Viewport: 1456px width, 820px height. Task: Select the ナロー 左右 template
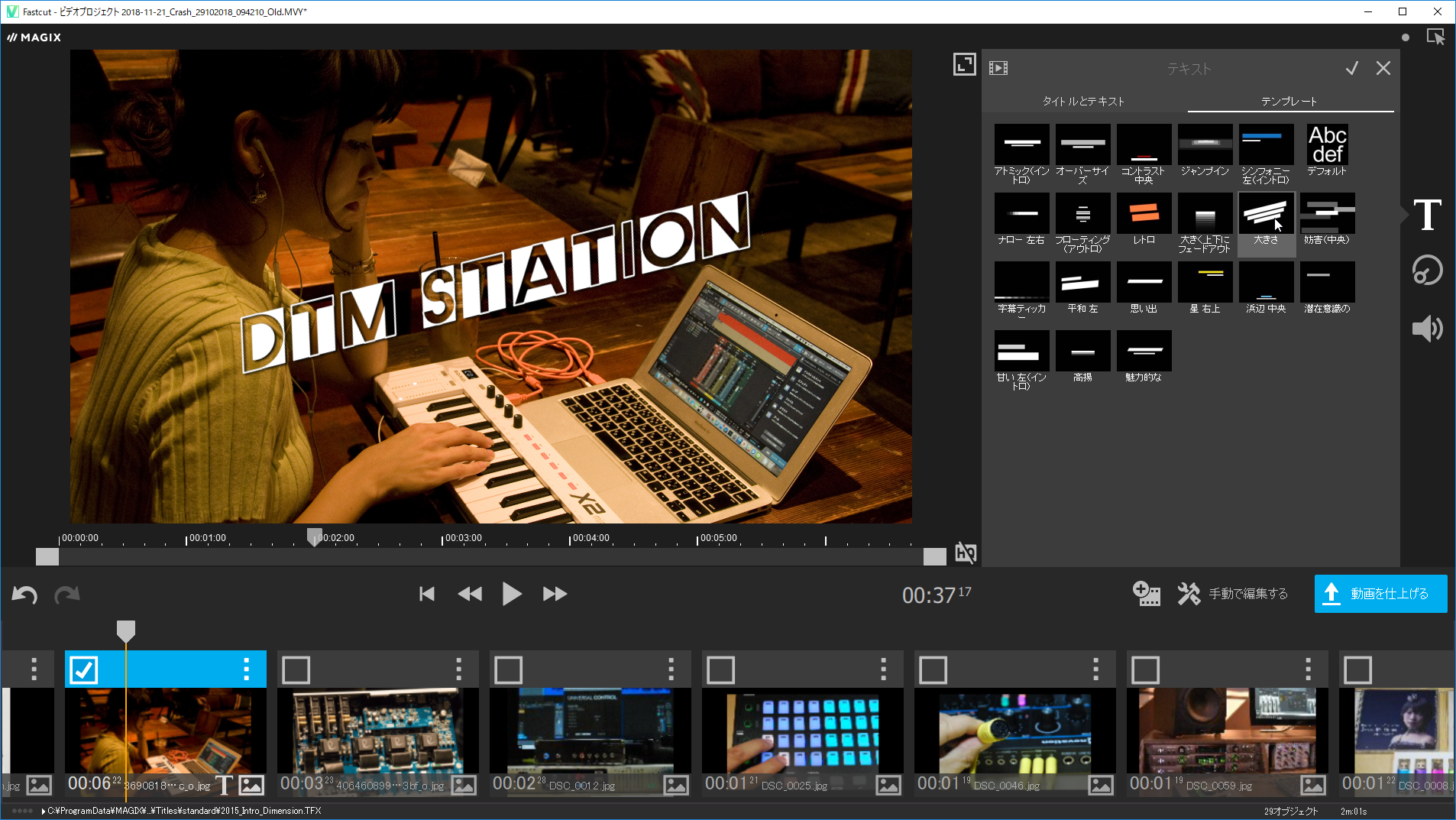1021,219
